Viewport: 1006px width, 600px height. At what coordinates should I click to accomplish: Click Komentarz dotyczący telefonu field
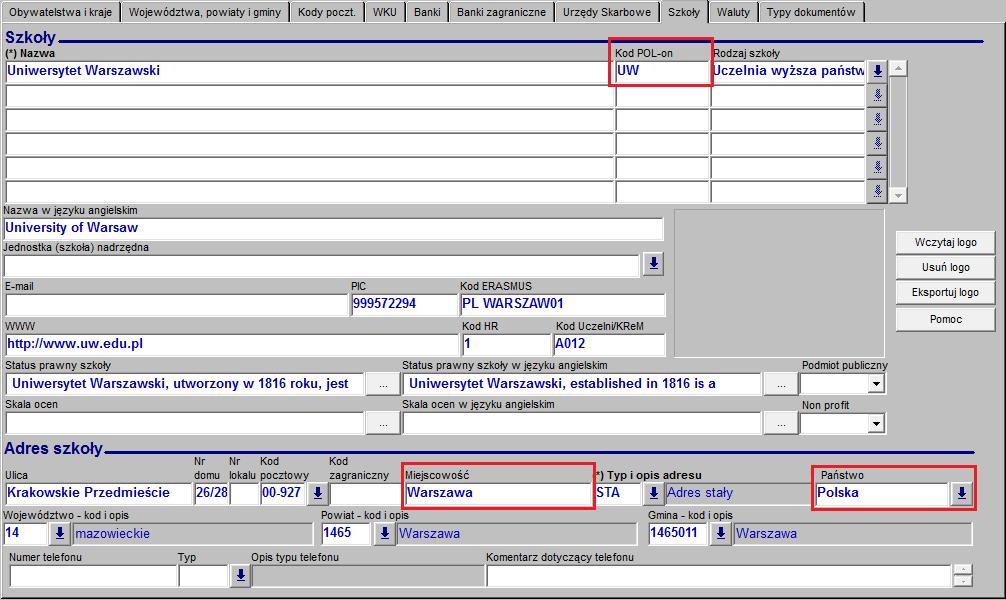coord(719,576)
